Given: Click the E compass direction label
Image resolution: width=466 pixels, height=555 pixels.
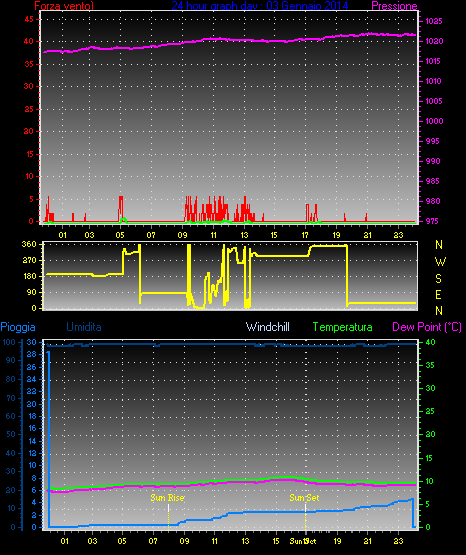Looking at the screenshot, I should pos(438,294).
